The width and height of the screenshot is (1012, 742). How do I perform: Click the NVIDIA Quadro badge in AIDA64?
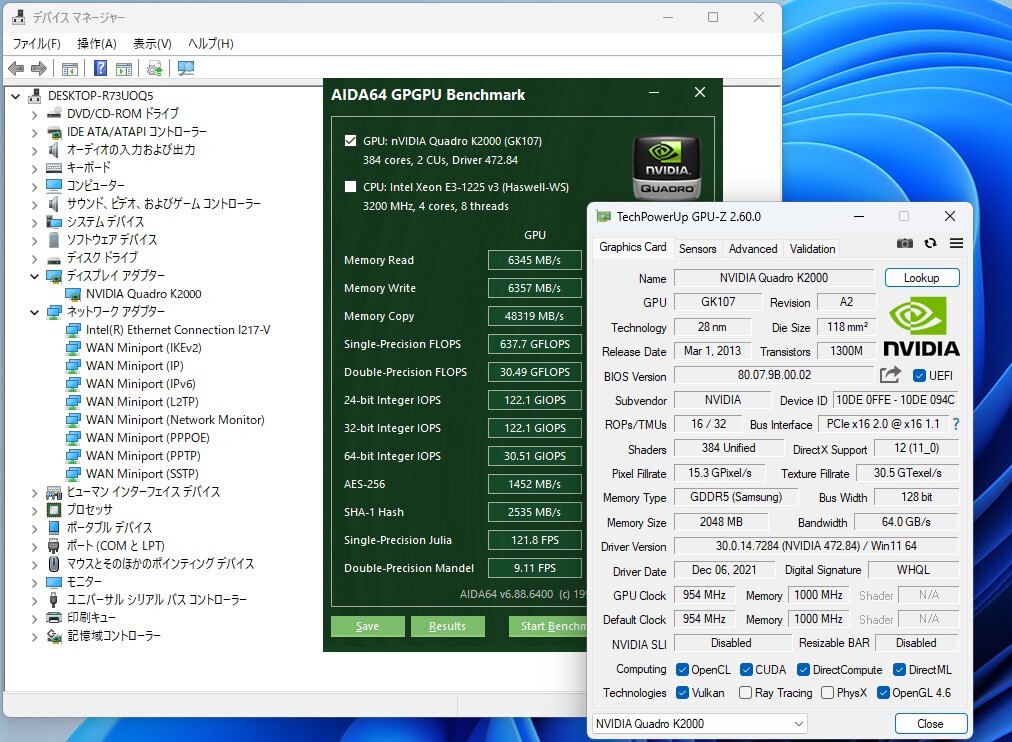667,168
